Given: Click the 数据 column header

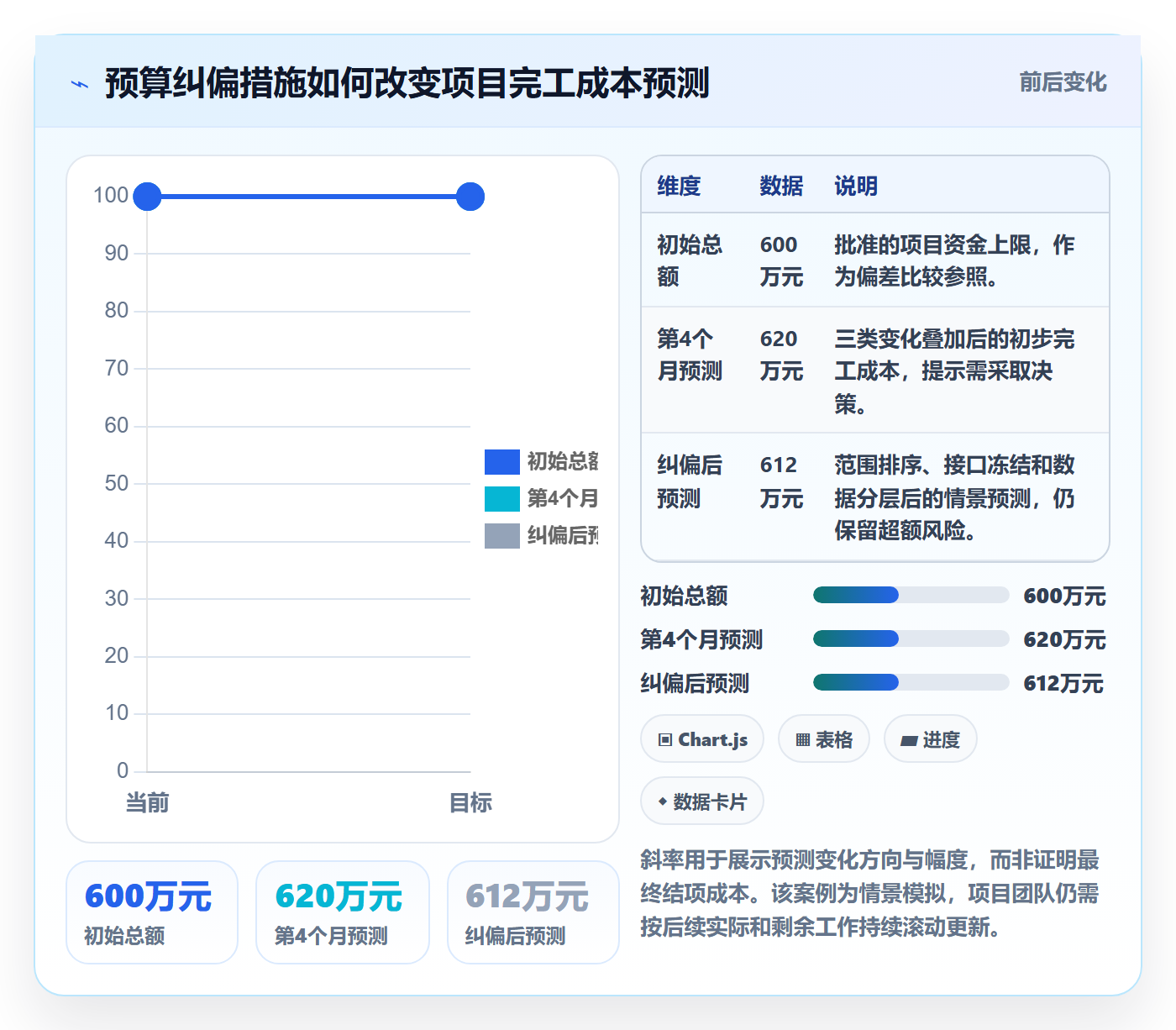Looking at the screenshot, I should coord(781,186).
